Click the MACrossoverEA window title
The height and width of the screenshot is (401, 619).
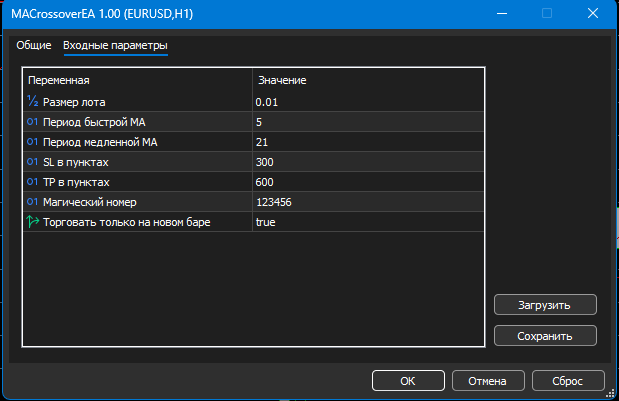(x=102, y=14)
